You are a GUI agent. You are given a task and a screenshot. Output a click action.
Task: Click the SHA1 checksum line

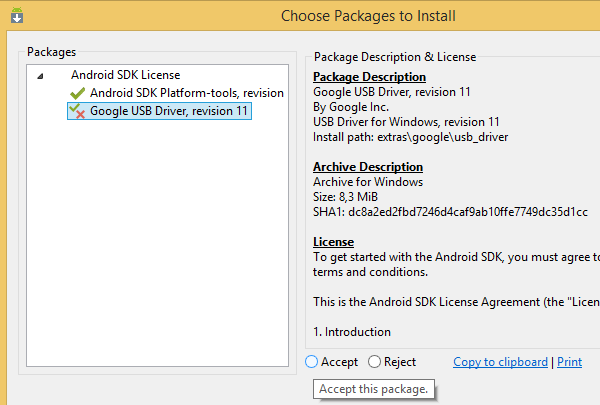pos(450,212)
